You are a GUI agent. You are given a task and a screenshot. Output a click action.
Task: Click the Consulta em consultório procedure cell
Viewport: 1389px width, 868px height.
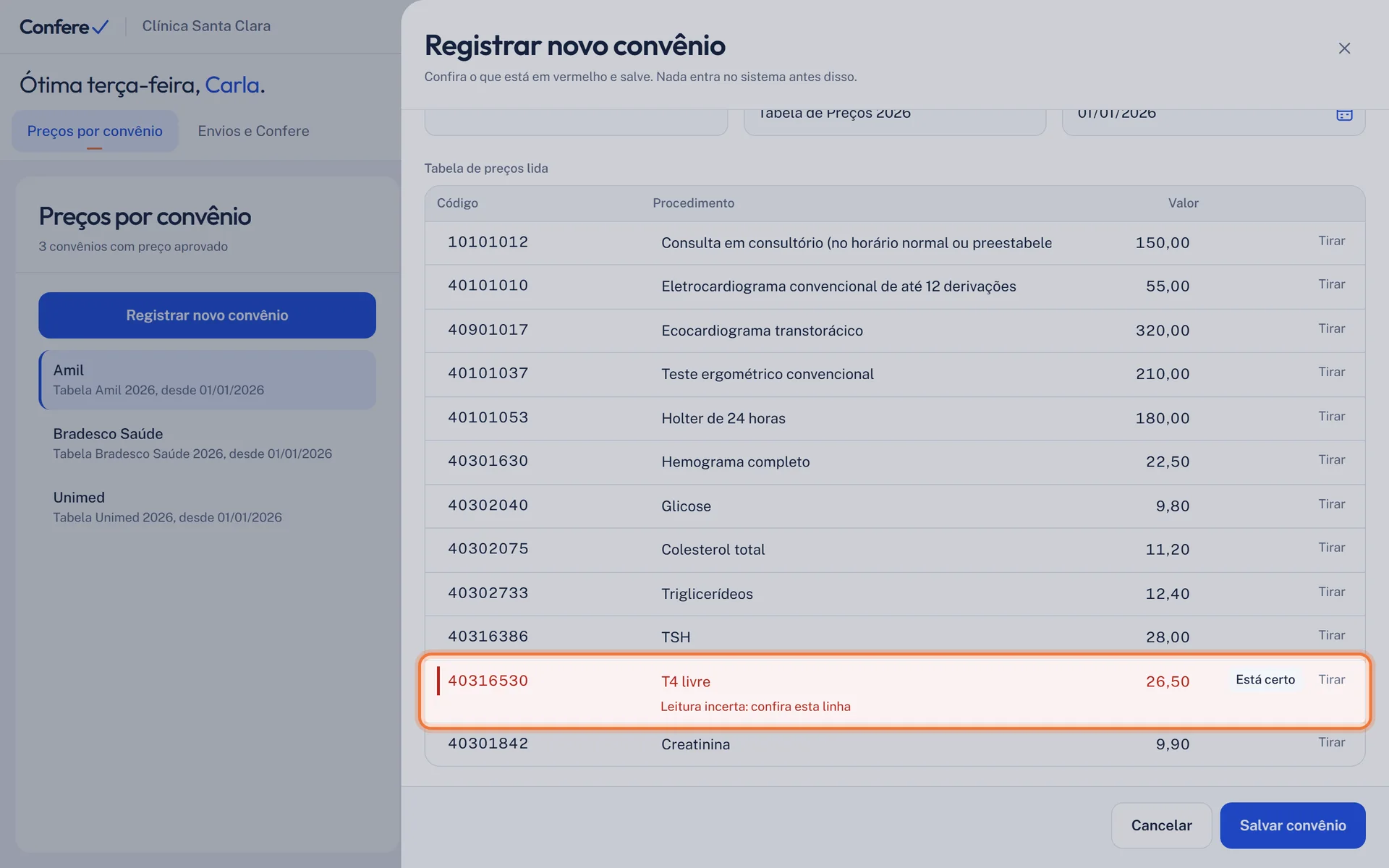pos(857,243)
